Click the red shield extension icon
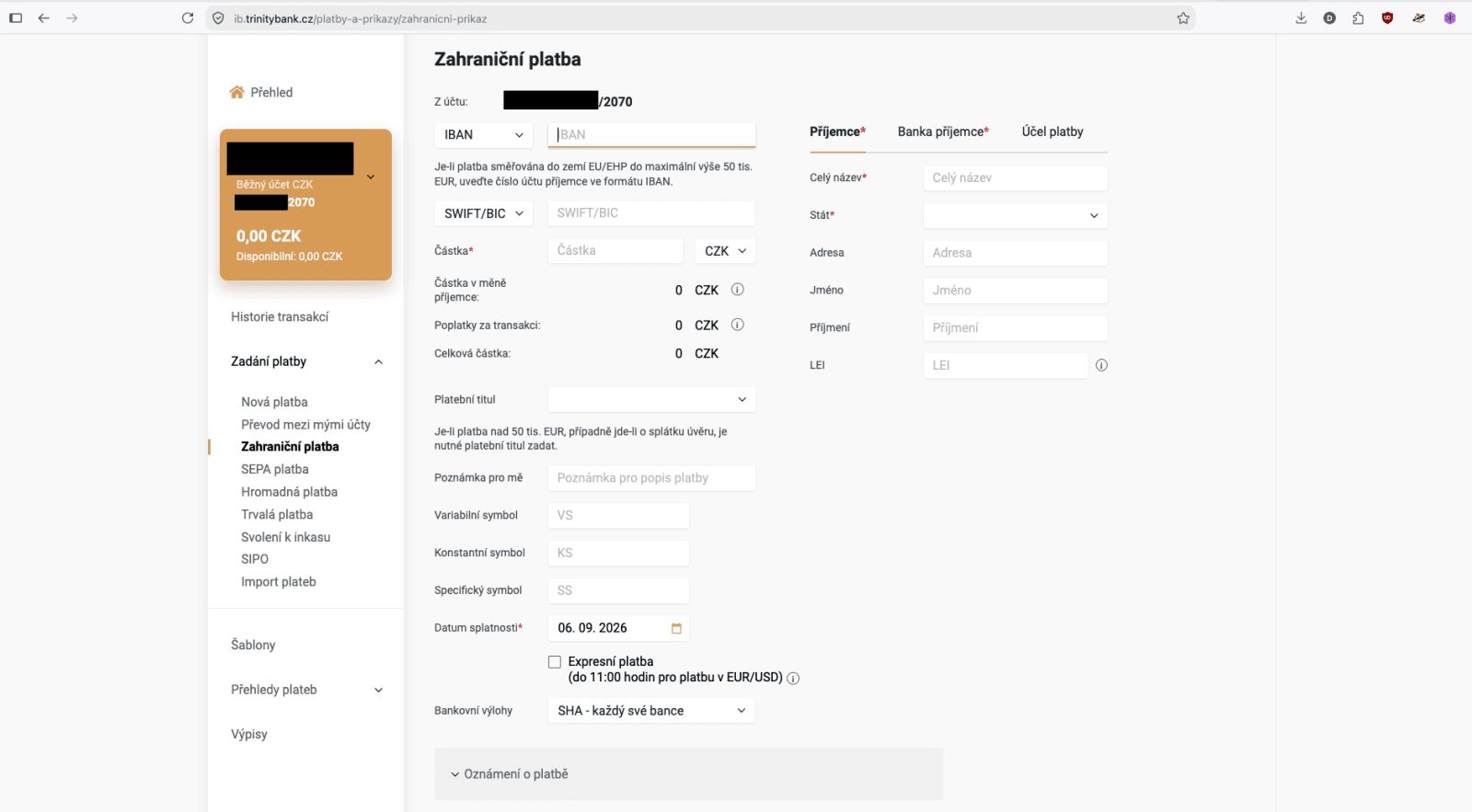Screen dimensions: 1472x812 (1387, 18)
